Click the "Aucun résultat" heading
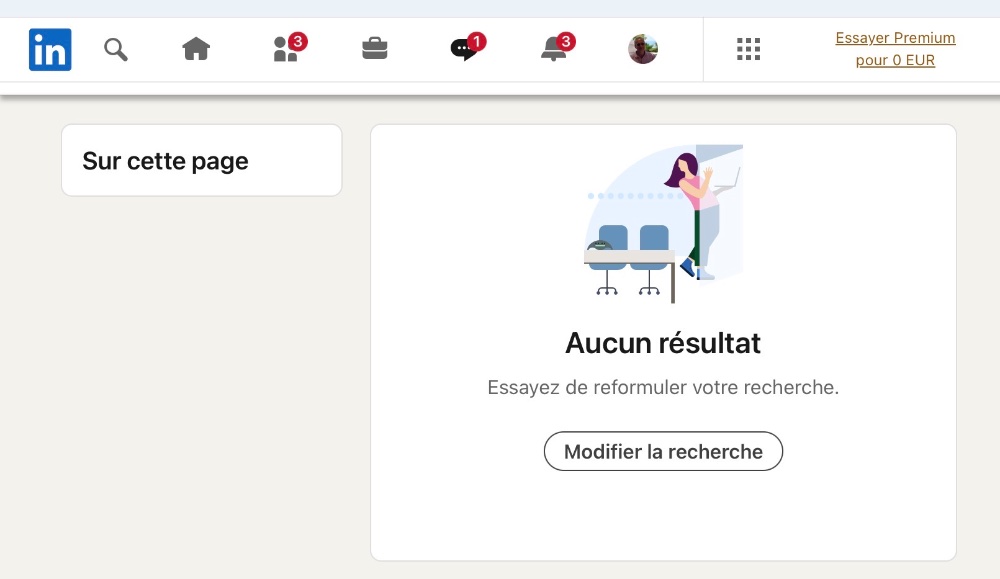The width and height of the screenshot is (1000, 579). 663,343
